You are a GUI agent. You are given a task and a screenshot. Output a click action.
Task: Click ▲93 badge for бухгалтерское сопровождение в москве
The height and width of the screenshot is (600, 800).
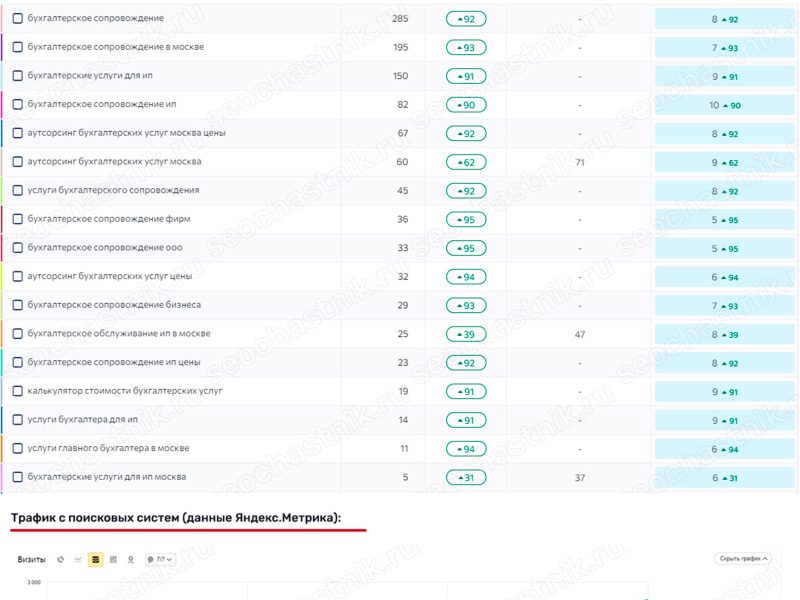point(466,47)
